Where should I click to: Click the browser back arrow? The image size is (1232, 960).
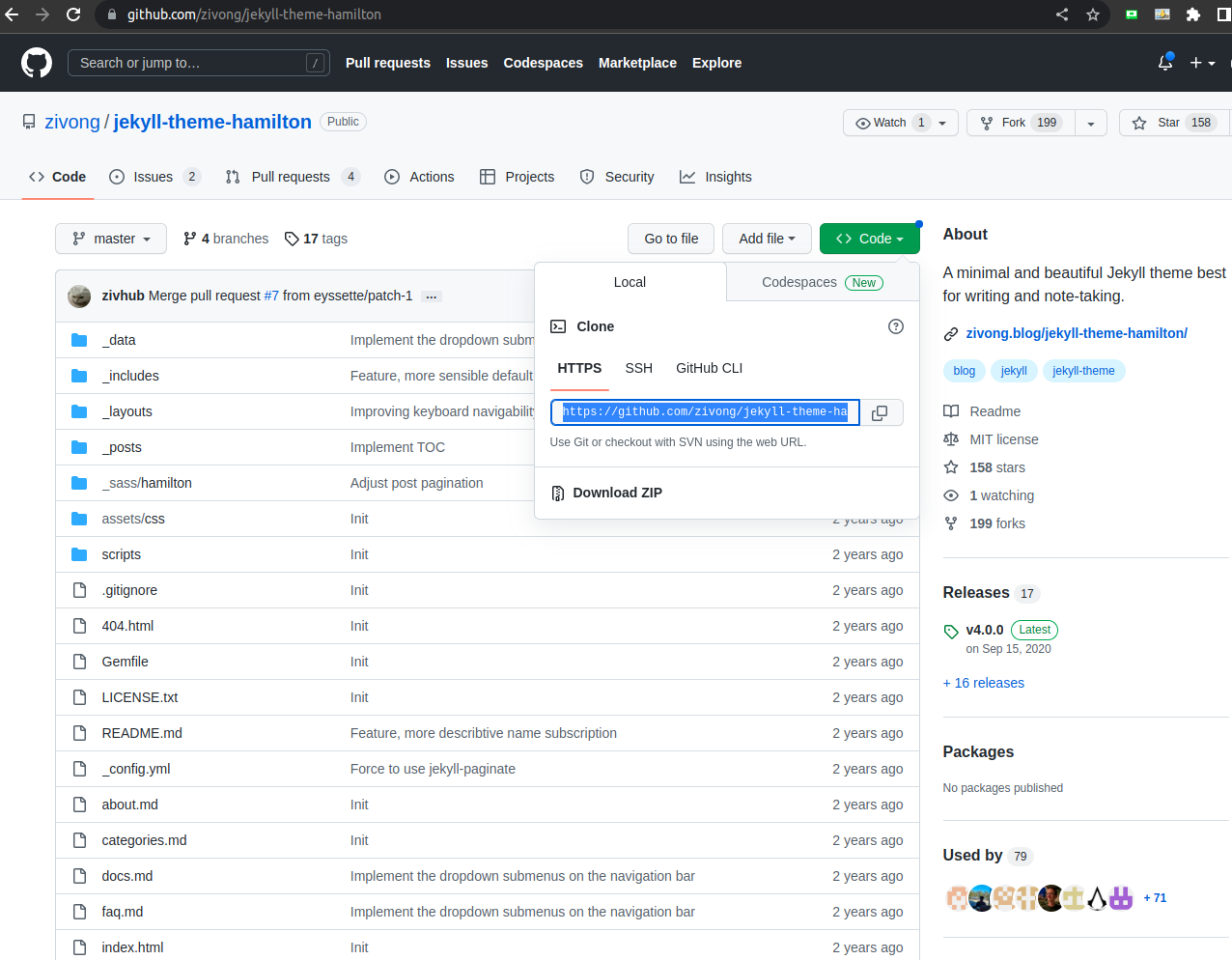pyautogui.click(x=13, y=14)
